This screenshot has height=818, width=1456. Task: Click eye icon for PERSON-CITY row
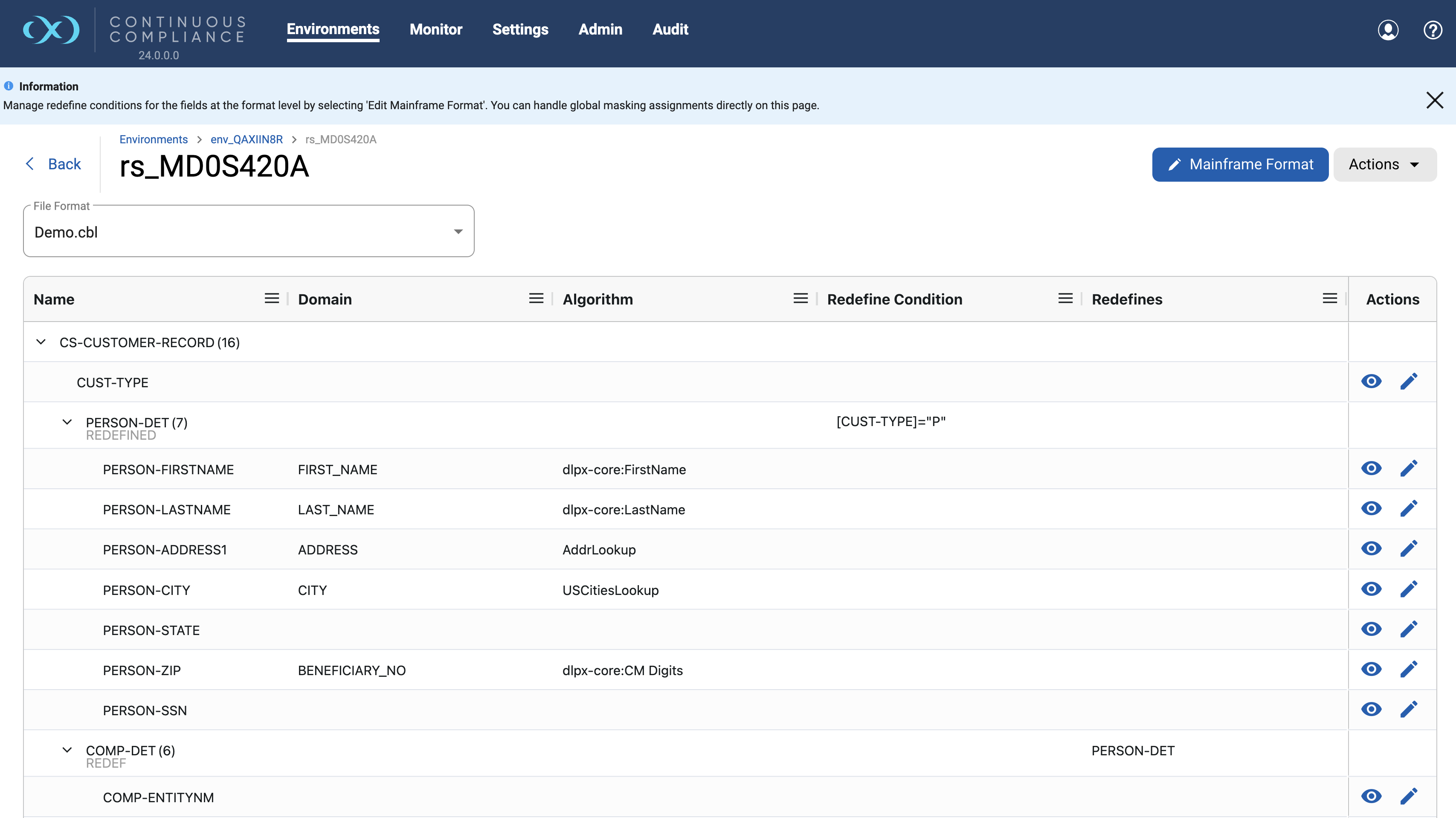[1371, 589]
